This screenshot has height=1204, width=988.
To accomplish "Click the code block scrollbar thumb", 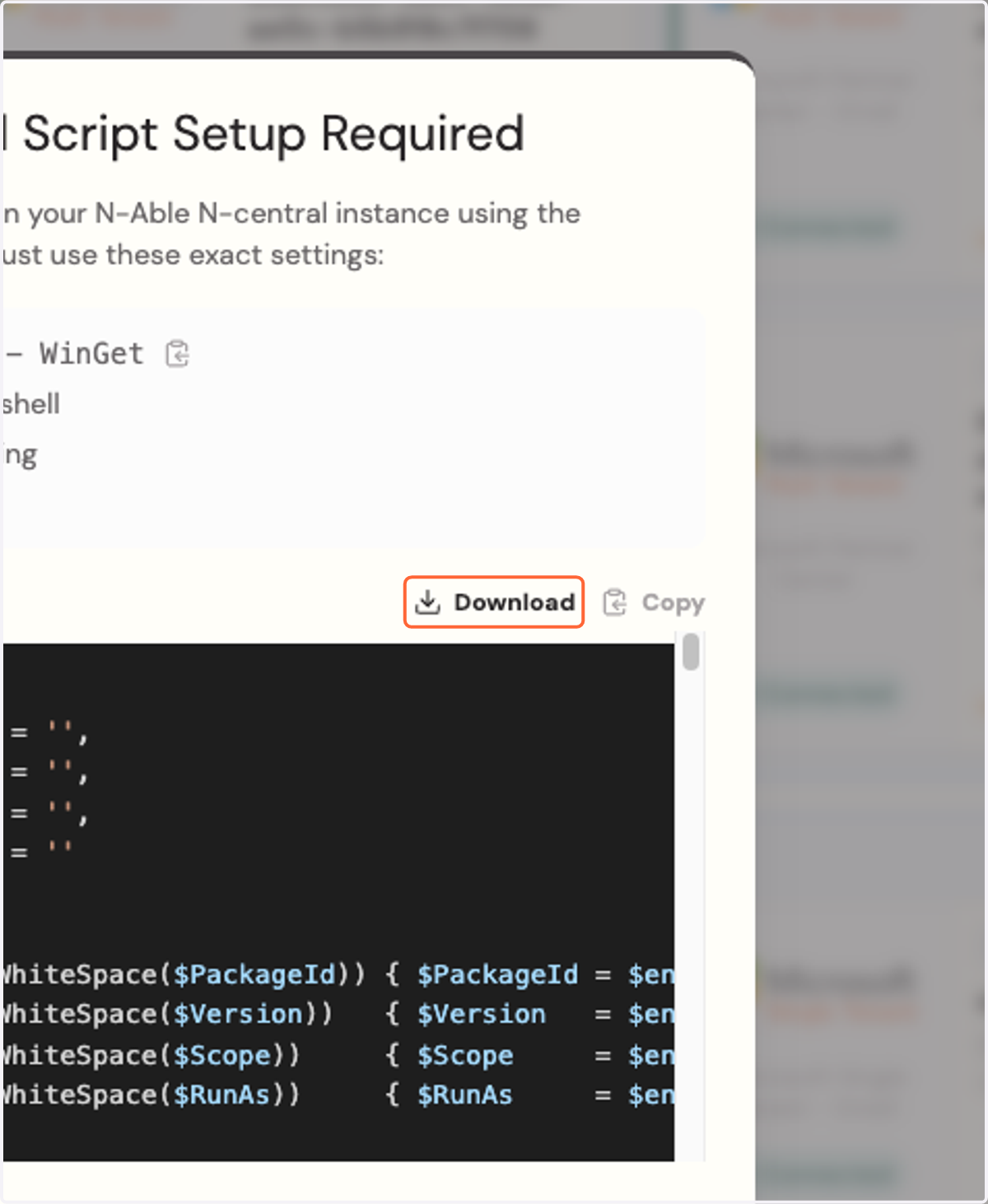I will click(692, 652).
